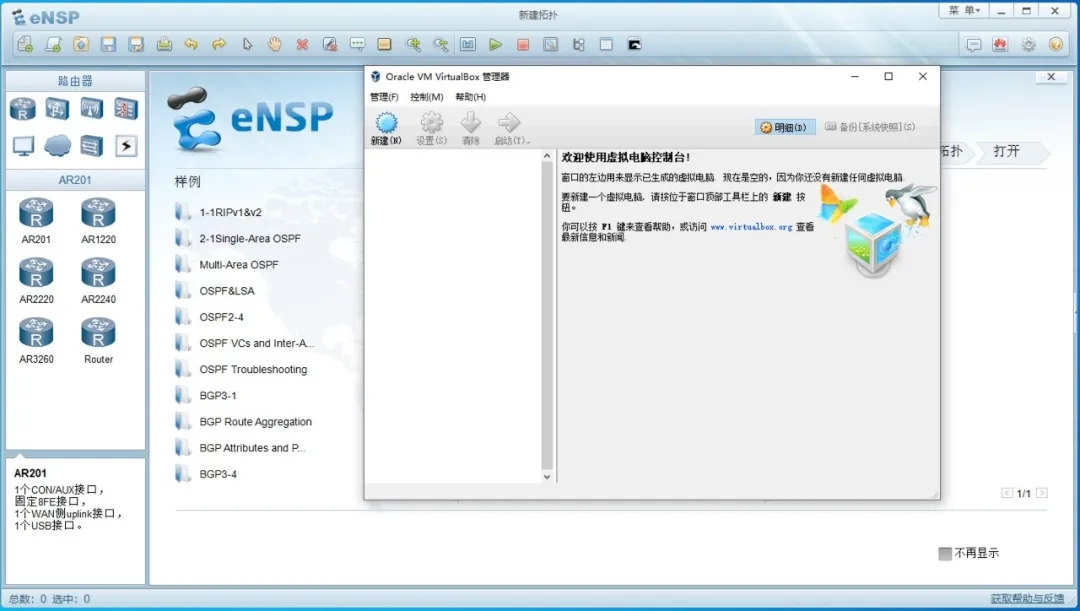Stop devices using the red square icon

[x=522, y=45]
